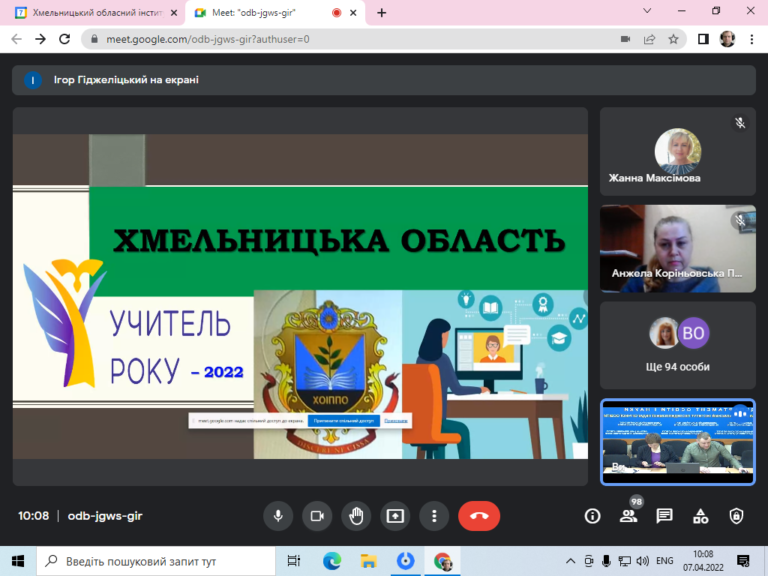Image resolution: width=768 pixels, height=576 pixels.
Task: Open Chrome's three-dot customize menu
Action: (x=752, y=39)
